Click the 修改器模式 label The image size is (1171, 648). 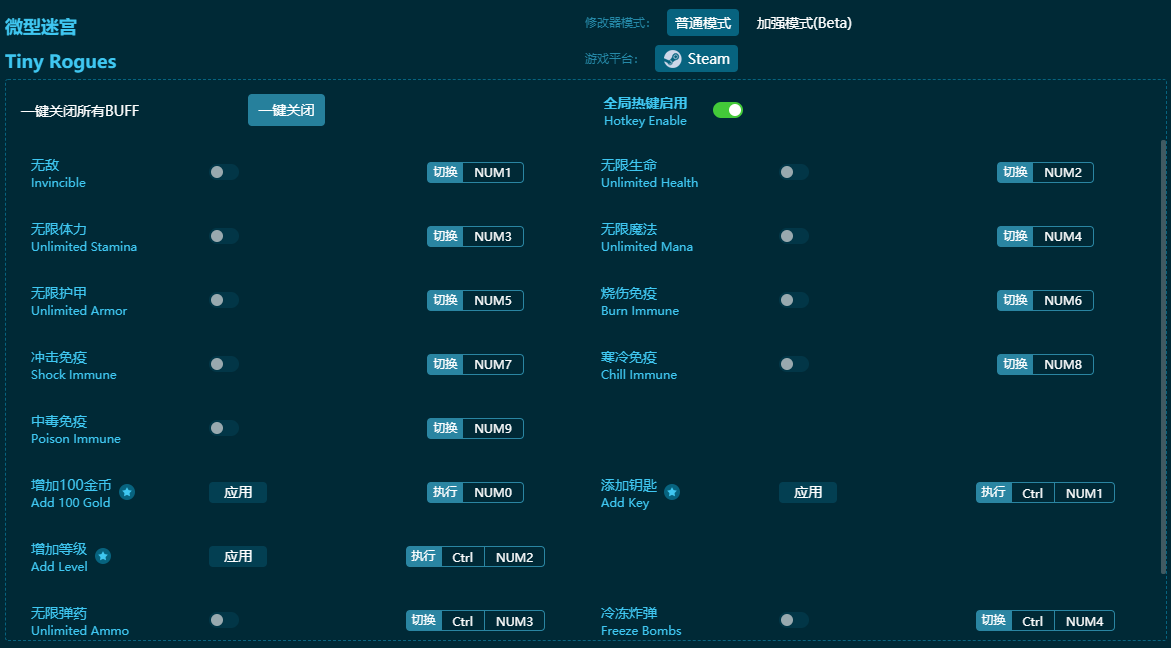tap(617, 23)
